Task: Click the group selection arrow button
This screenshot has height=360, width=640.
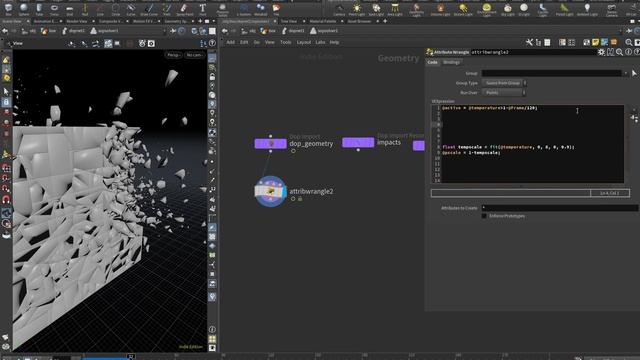Action: point(634,73)
